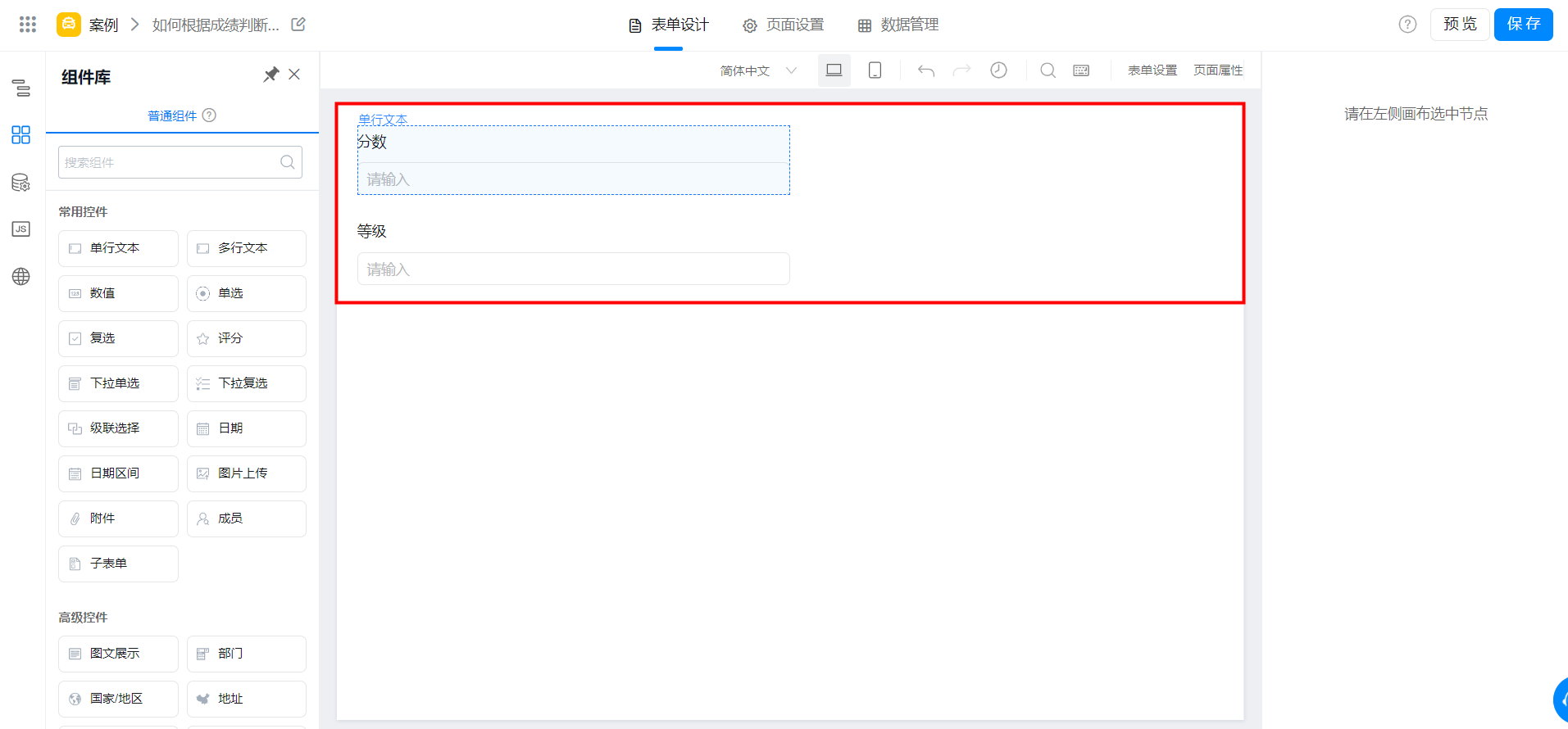Select the 分数 input field on canvas
The width and height of the screenshot is (1568, 729).
[574, 179]
